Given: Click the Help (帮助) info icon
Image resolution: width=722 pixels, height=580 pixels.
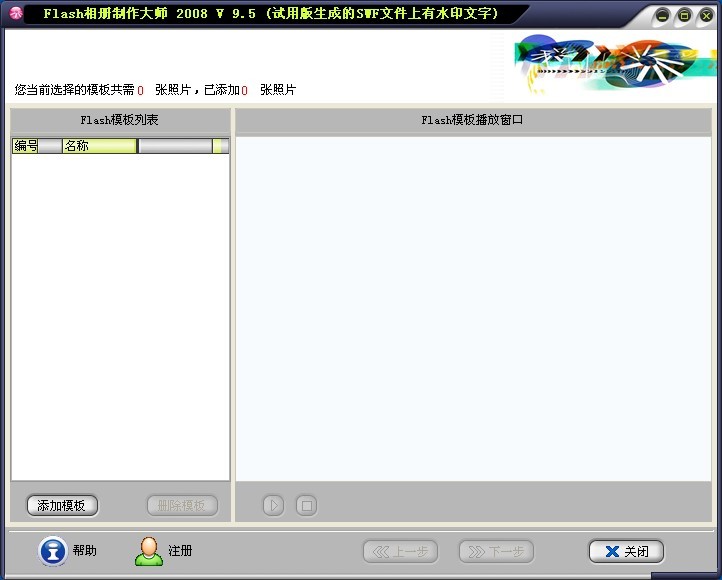Looking at the screenshot, I should click(x=52, y=551).
